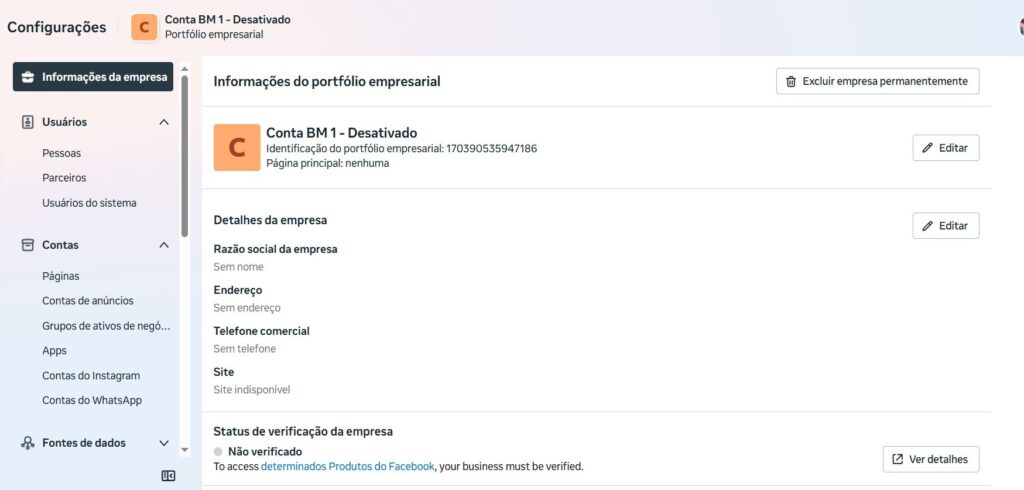The width and height of the screenshot is (1024, 490).
Task: Click the Contas section accounts icon
Action: click(x=28, y=245)
